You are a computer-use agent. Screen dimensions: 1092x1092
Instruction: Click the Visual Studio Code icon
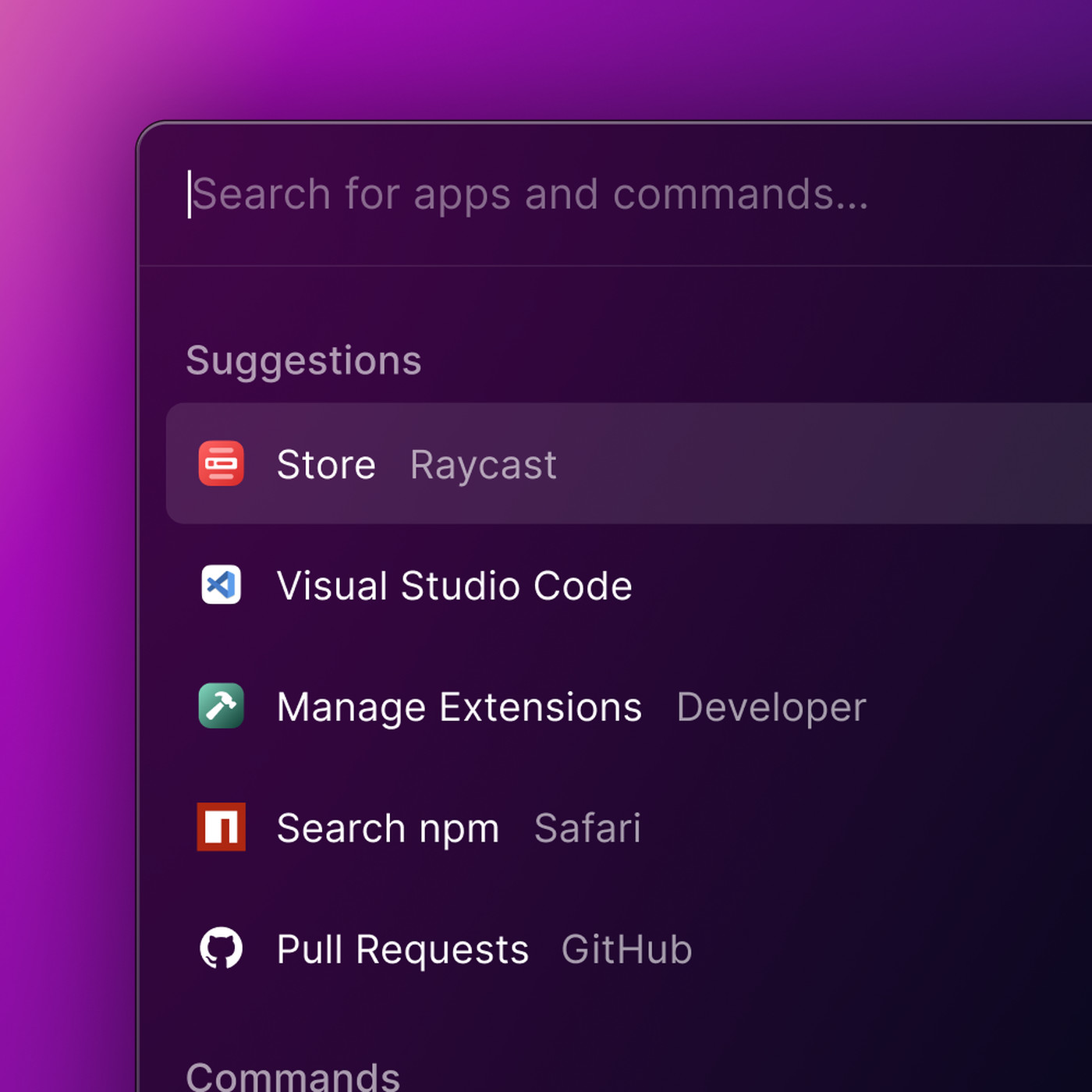[221, 585]
